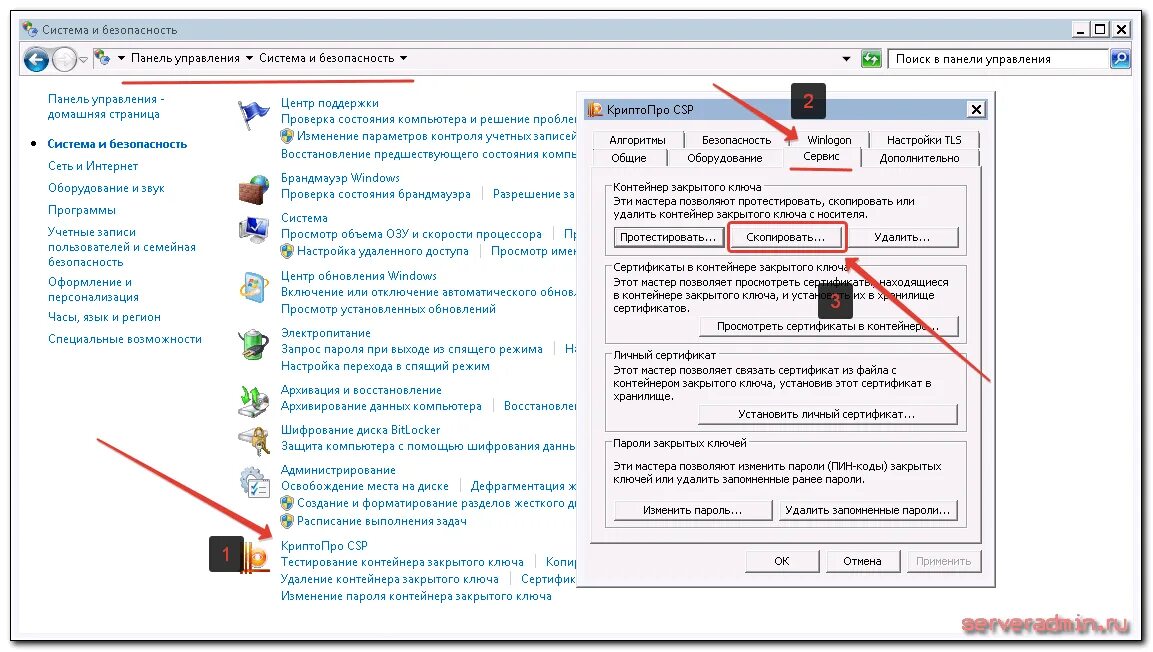Click the Архивация и восстановление icon
Screen dimensions: 1153x652
(x=254, y=401)
